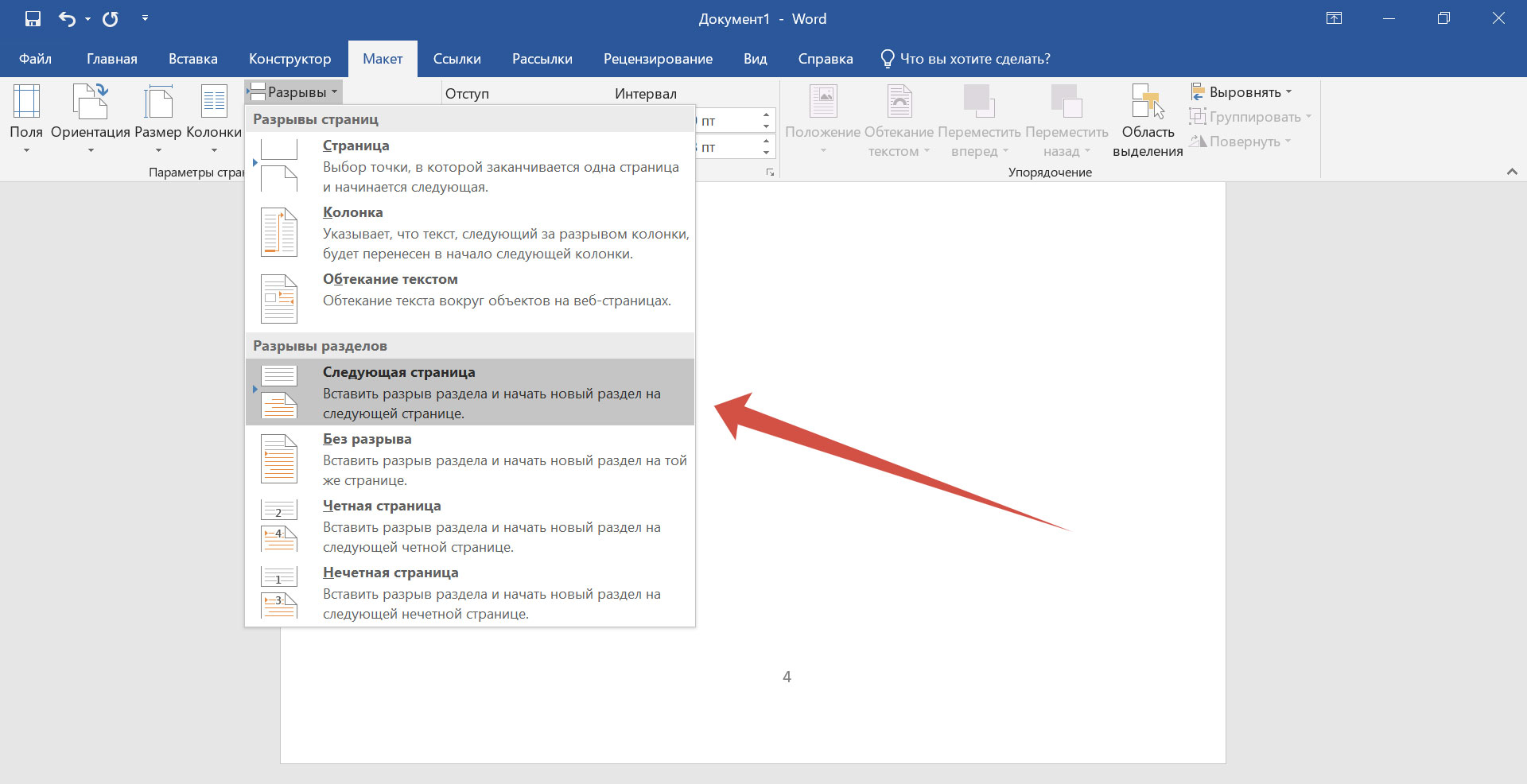The height and width of the screenshot is (784, 1527).
Task: Click the upper Интервал пт spacing field
Action: (727, 121)
